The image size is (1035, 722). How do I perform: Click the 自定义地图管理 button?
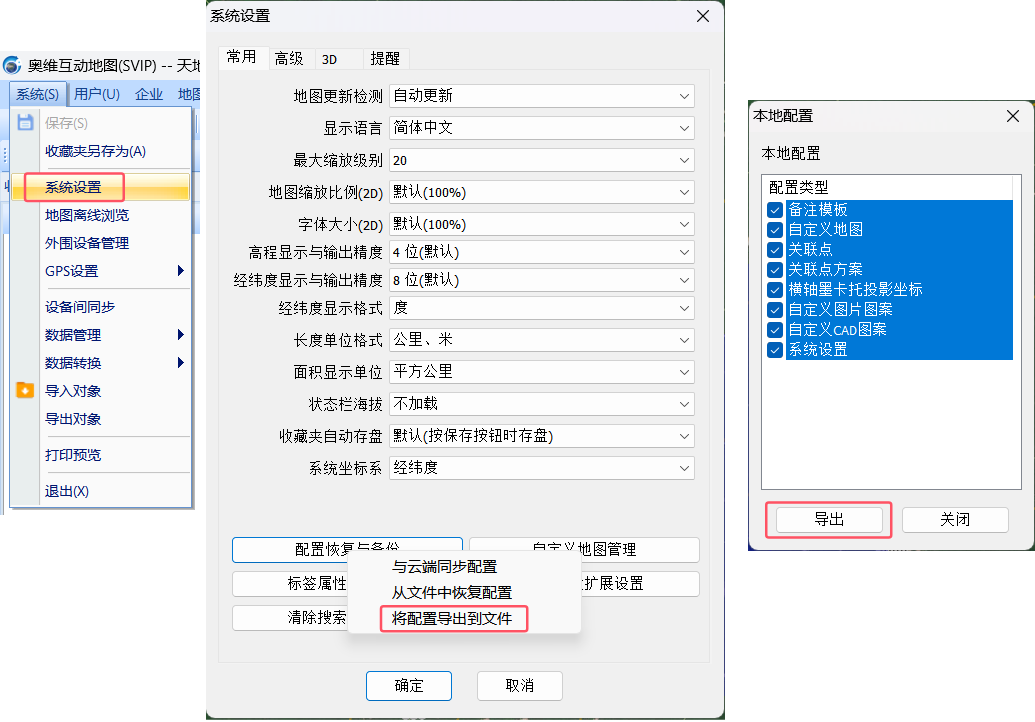tap(584, 549)
